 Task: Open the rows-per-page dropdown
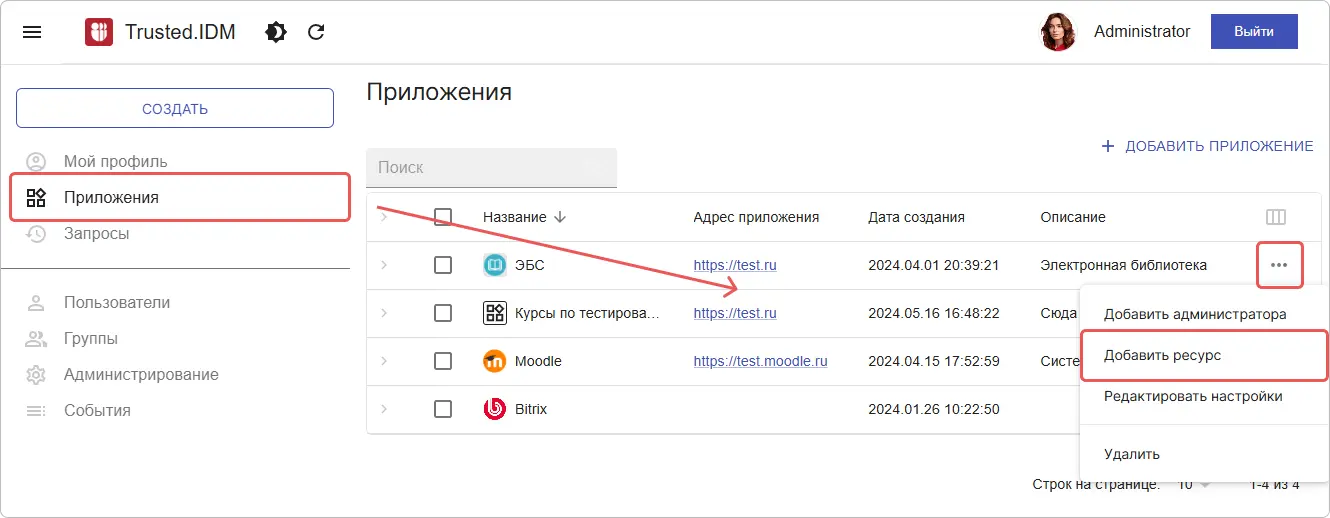pyautogui.click(x=1193, y=485)
